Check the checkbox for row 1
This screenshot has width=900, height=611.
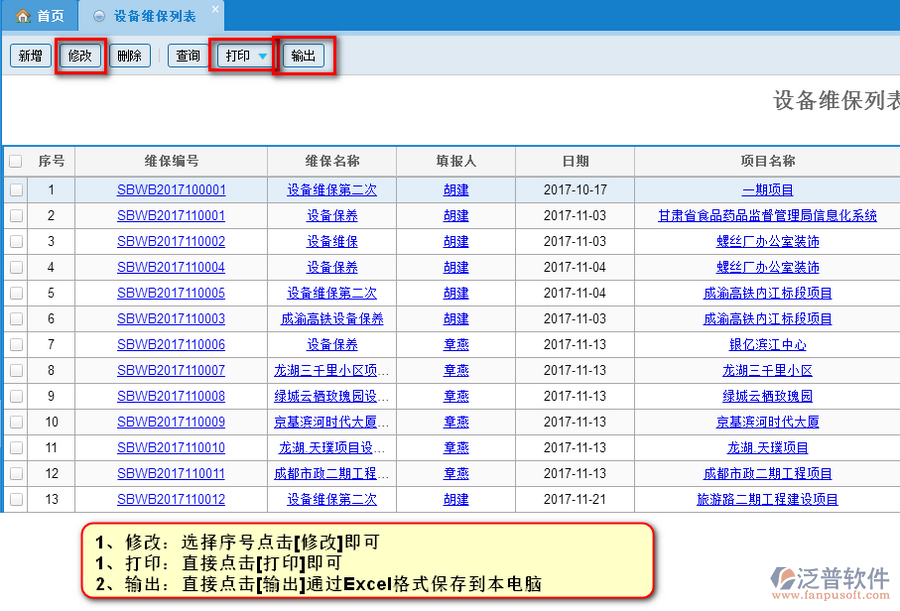15,190
